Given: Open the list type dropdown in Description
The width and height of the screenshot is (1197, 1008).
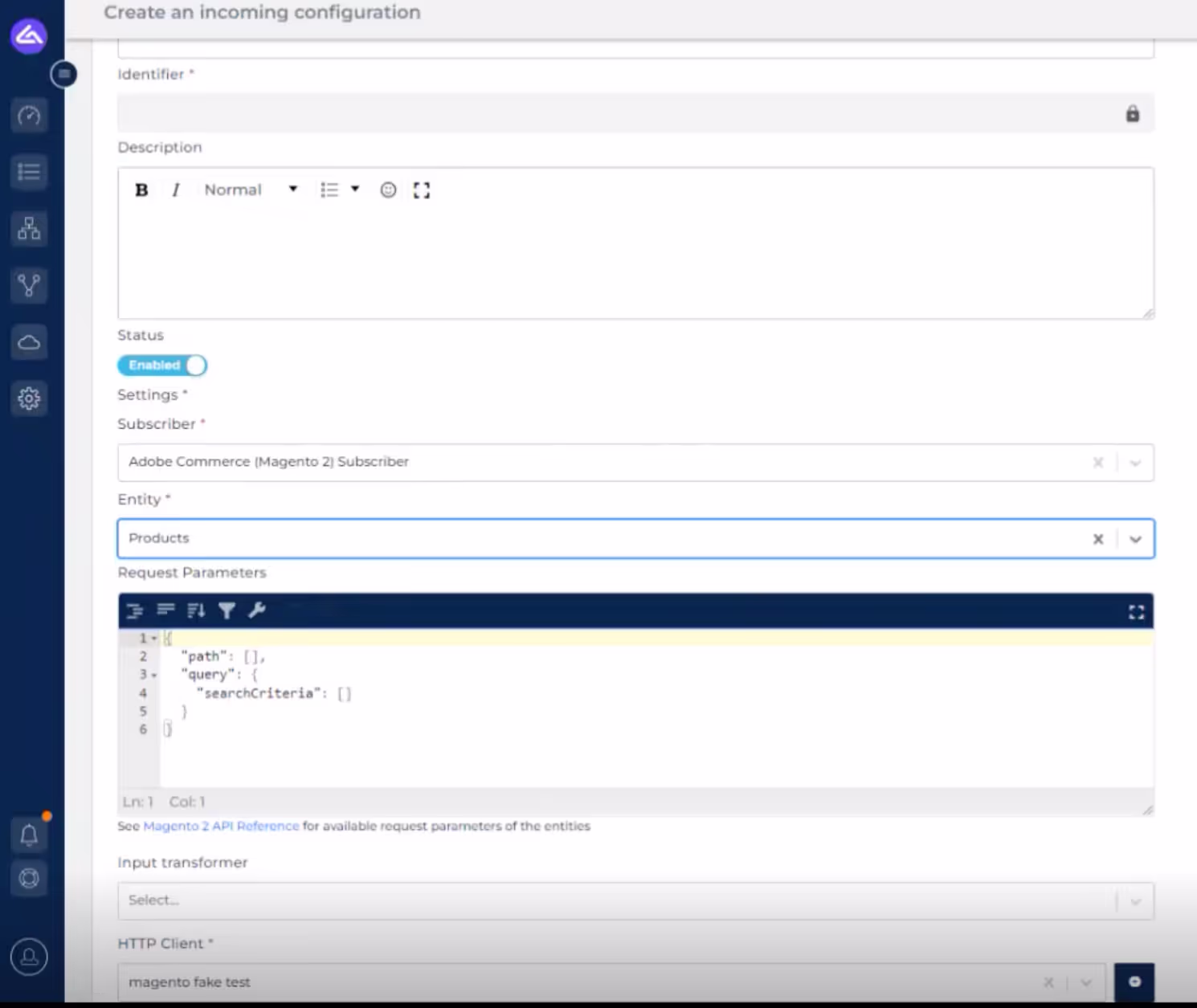Looking at the screenshot, I should (x=339, y=190).
